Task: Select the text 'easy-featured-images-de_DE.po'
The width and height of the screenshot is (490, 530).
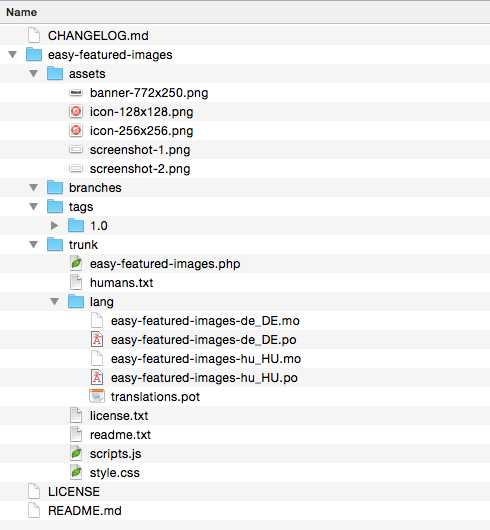Action: pos(204,340)
